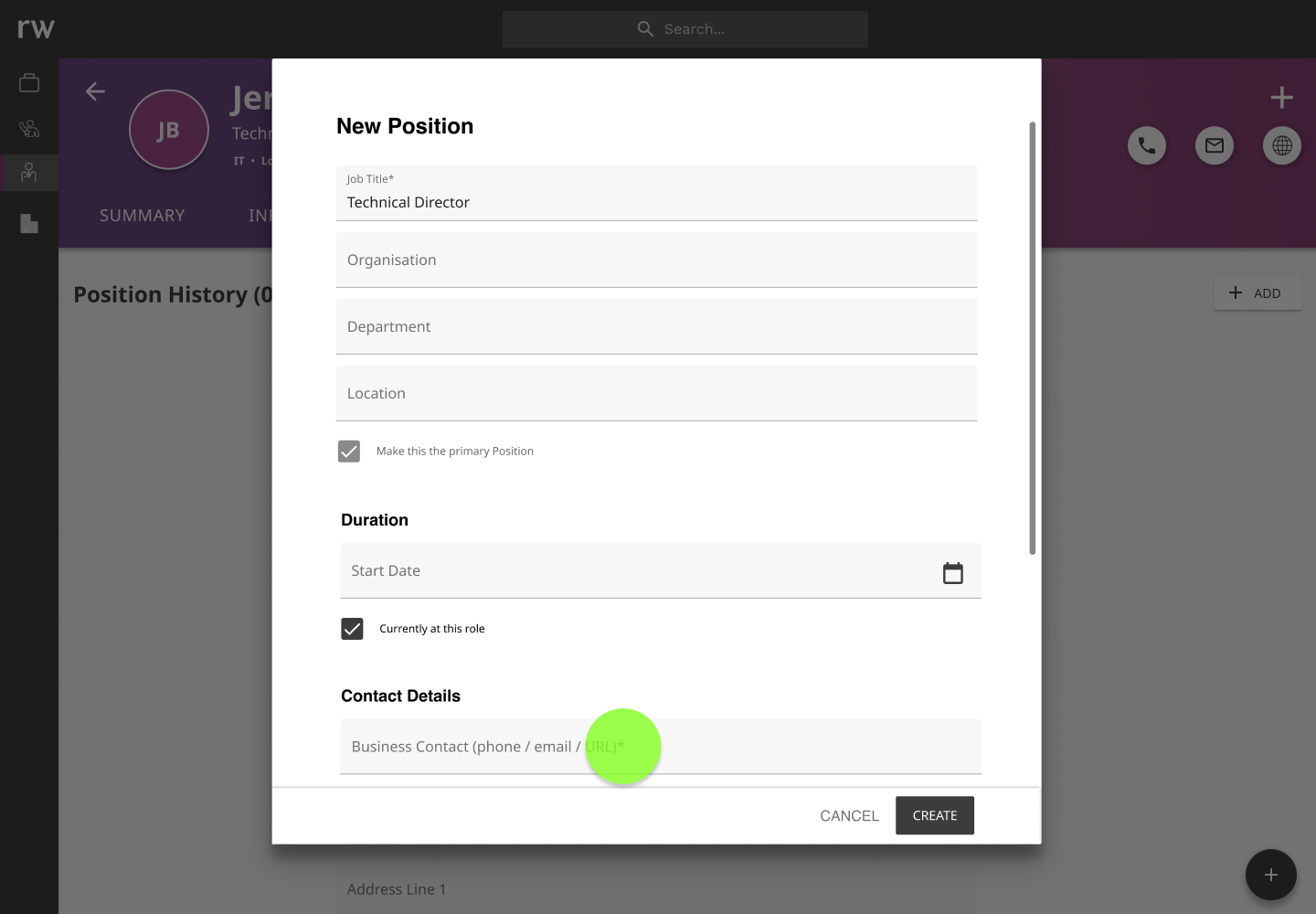
Task: Click the phone contact icon
Action: pos(1147,145)
